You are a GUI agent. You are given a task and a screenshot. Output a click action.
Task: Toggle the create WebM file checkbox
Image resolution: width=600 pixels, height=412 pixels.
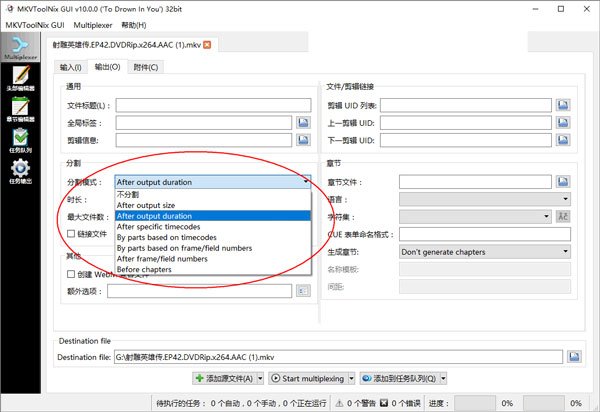click(71, 274)
